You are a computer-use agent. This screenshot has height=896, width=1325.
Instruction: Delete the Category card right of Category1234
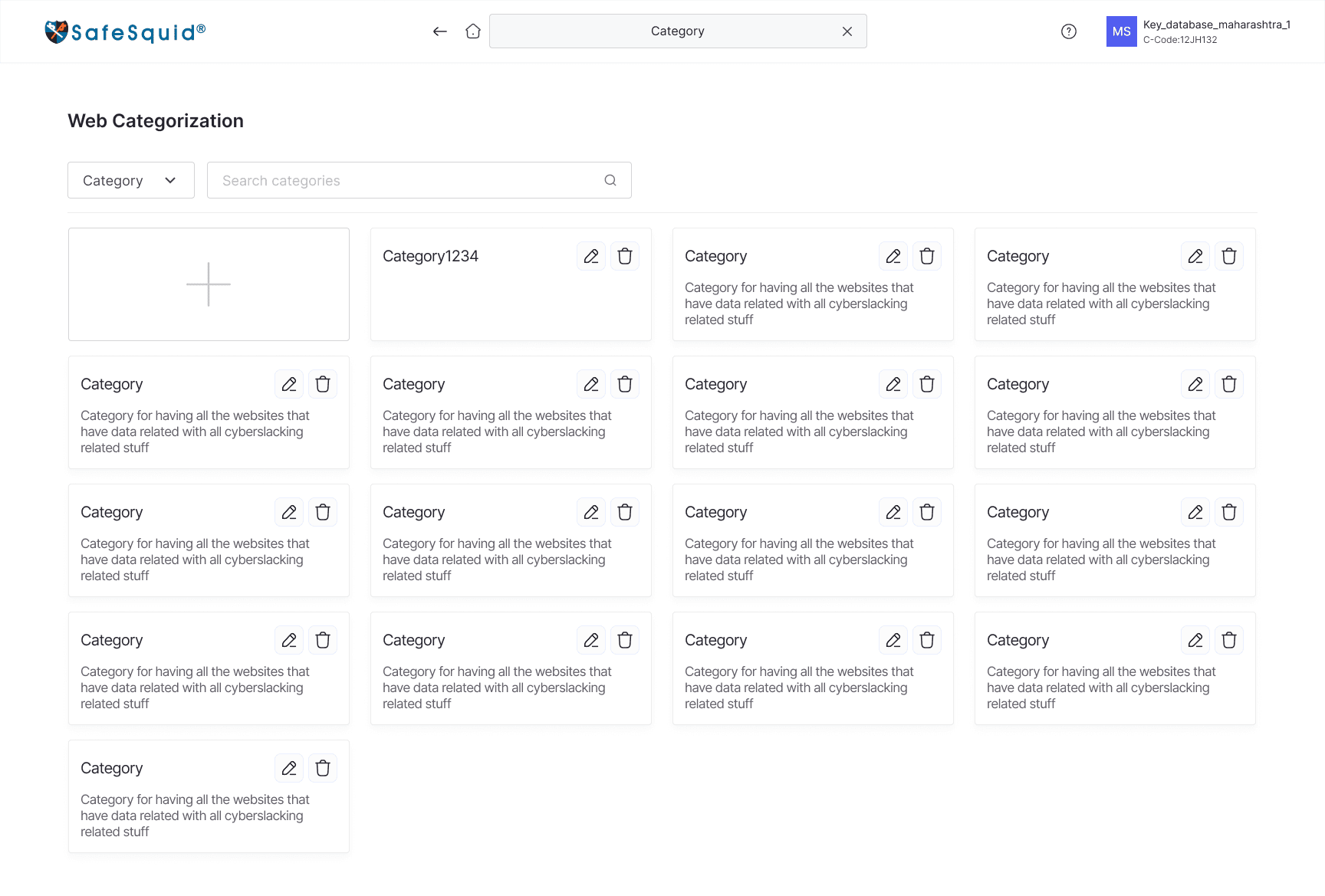click(x=927, y=256)
